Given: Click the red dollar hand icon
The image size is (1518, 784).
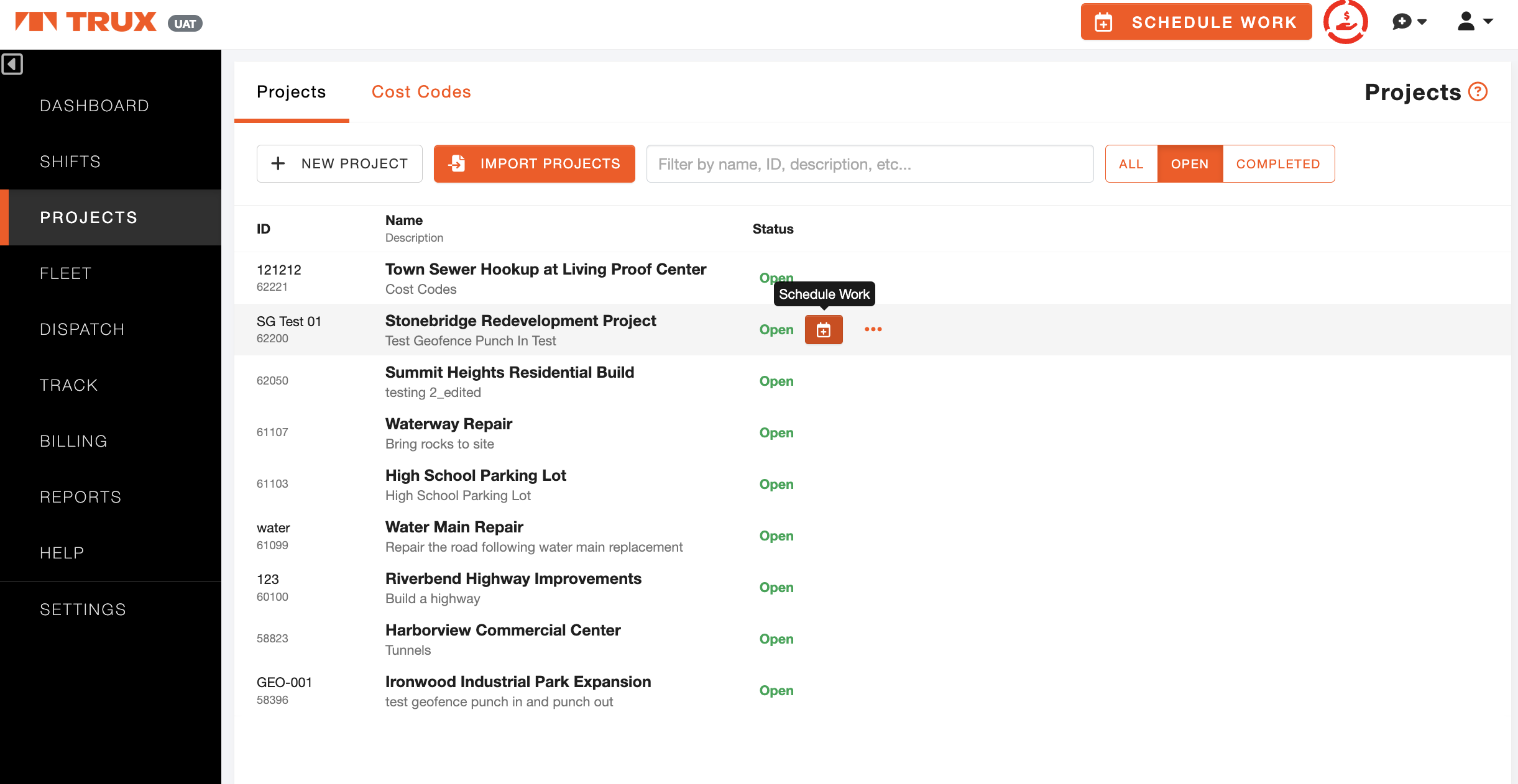Looking at the screenshot, I should (1345, 22).
